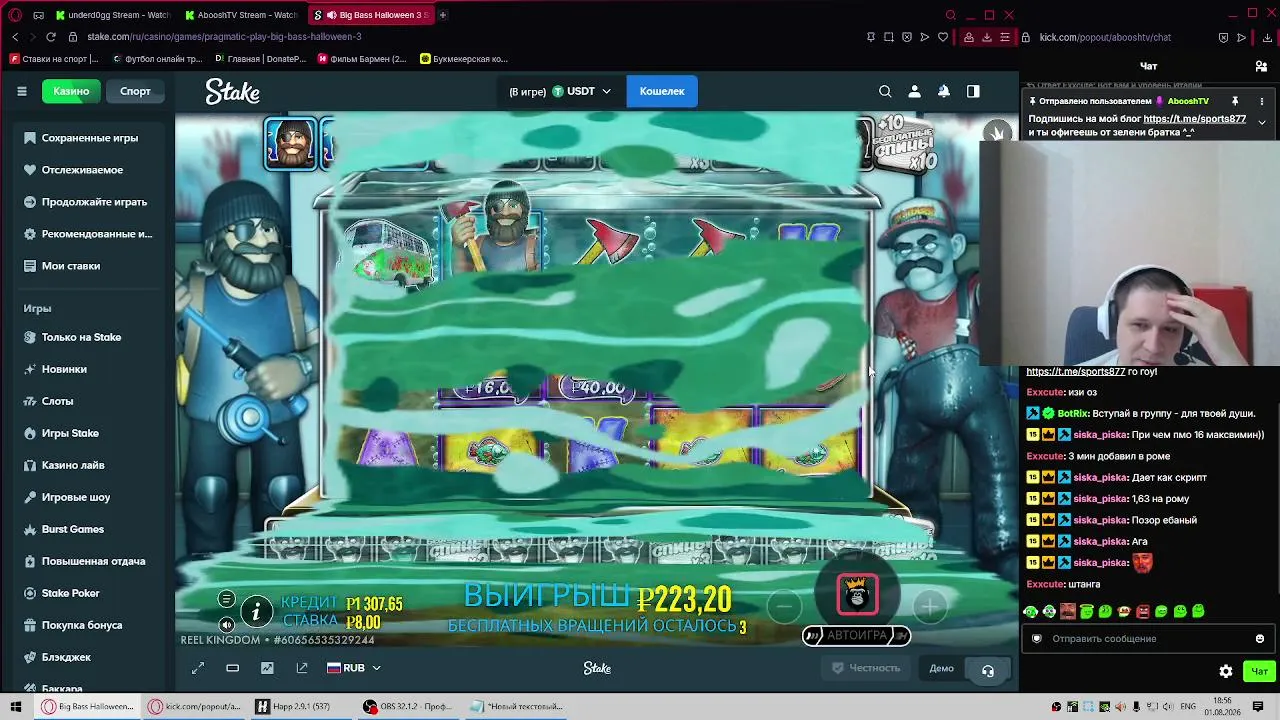Open Ставки на спорт bookmark
The width and height of the screenshot is (1280, 720).
coord(55,59)
